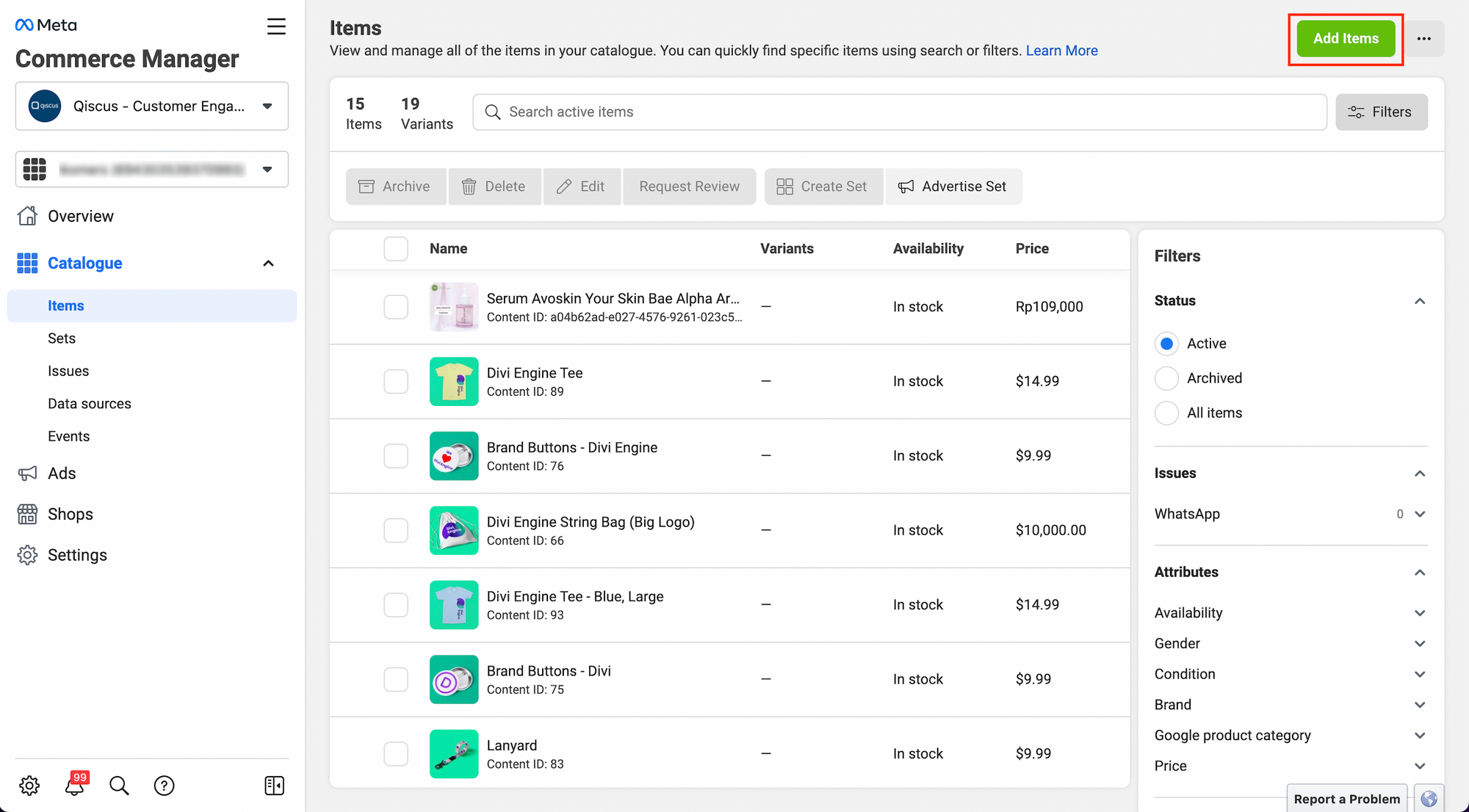Open bottom-left gear settings icon
The height and width of the screenshot is (812, 1469).
(x=29, y=786)
